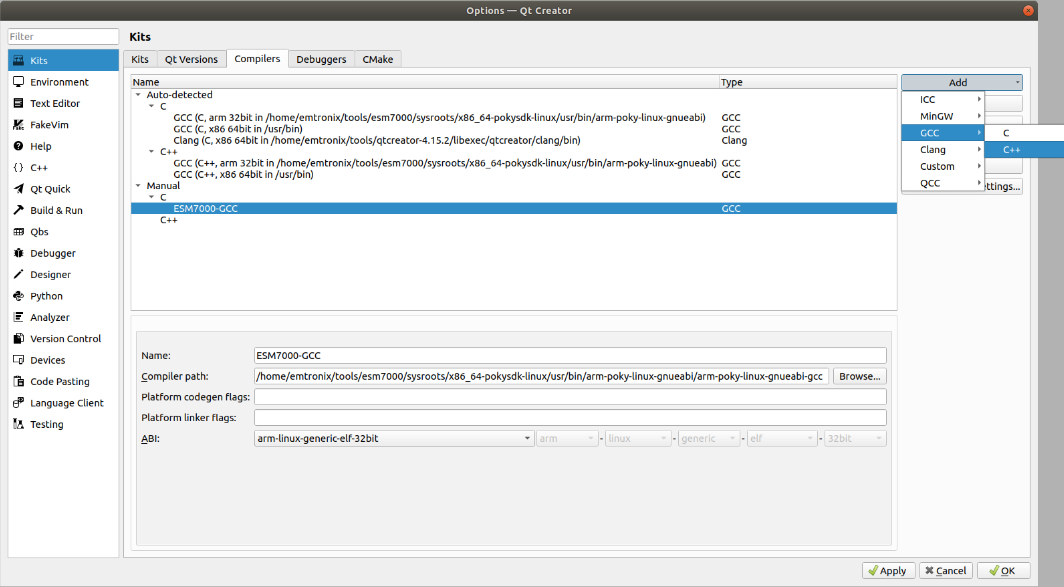The width and height of the screenshot is (1064, 587).
Task: Switch to the Compilers tab
Action: [x=257, y=58]
